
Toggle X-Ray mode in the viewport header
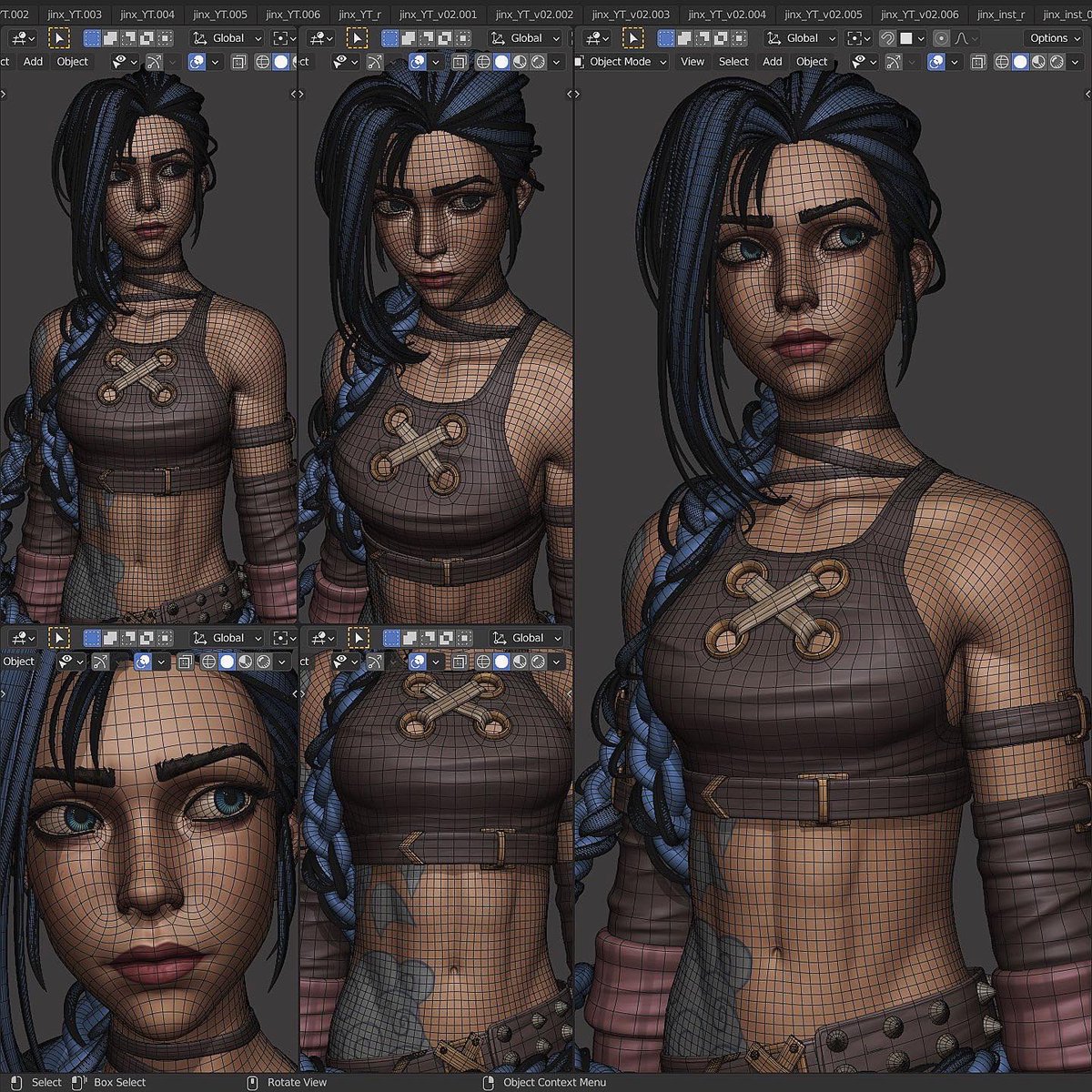tap(977, 61)
